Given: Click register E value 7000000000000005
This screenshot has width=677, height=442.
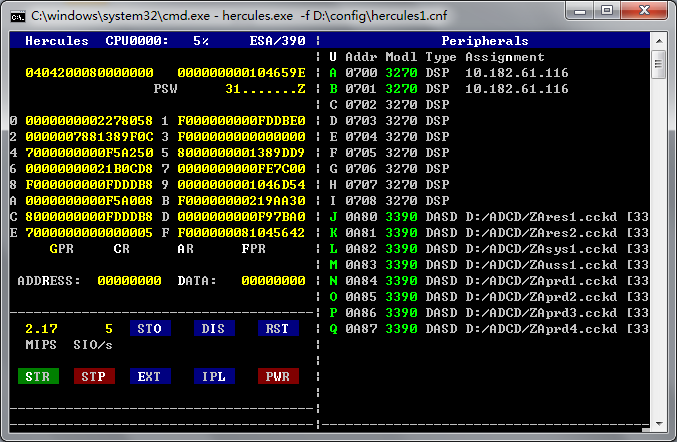Looking at the screenshot, I should 89,233.
